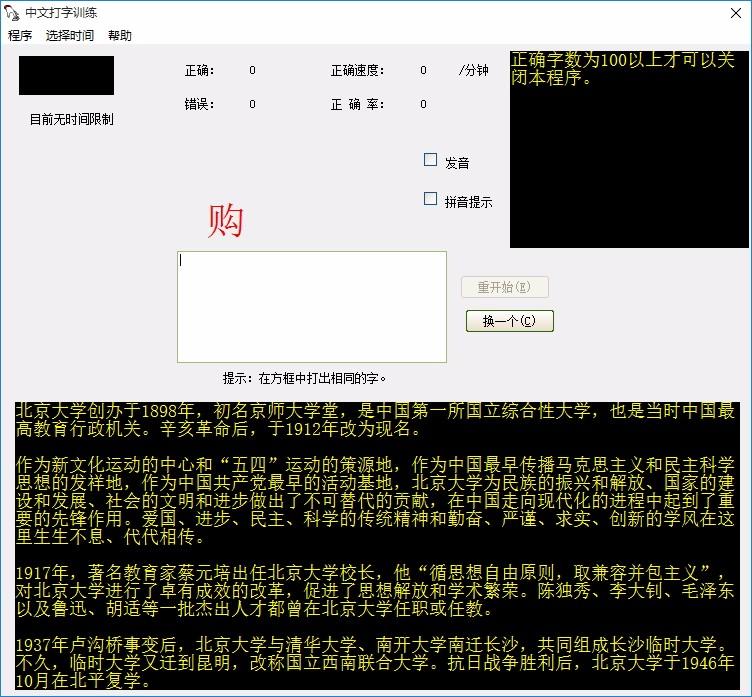This screenshot has width=752, height=697.
Task: Click the black timer display box
Action: click(x=66, y=76)
